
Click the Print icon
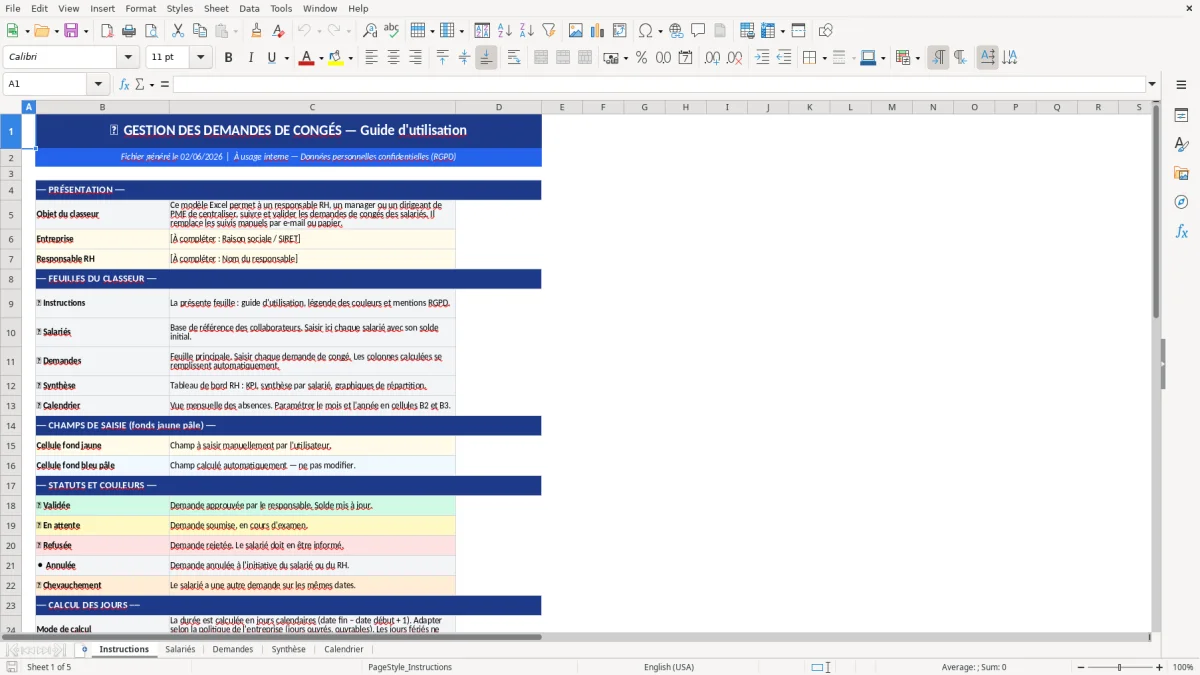point(129,31)
